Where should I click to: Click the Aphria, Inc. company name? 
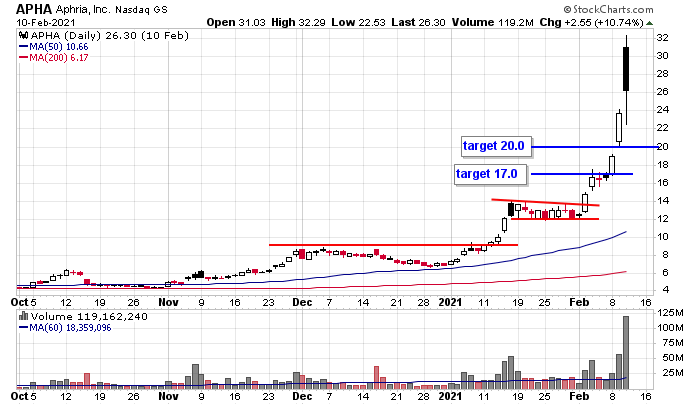[83, 9]
